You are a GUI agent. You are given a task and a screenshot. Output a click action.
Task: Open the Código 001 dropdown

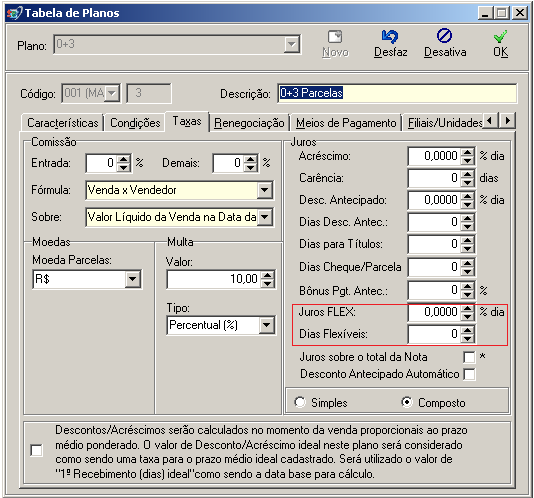pyautogui.click(x=112, y=93)
